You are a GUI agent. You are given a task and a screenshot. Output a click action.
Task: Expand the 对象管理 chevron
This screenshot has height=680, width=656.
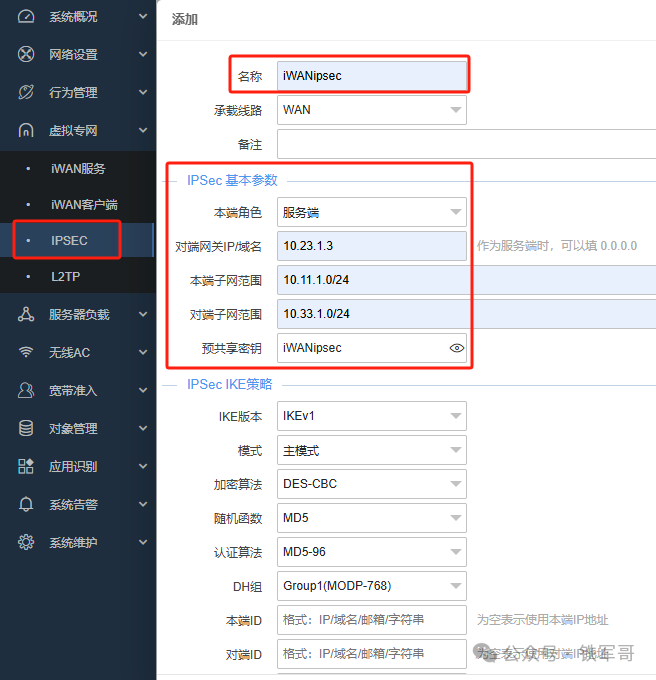(143, 428)
